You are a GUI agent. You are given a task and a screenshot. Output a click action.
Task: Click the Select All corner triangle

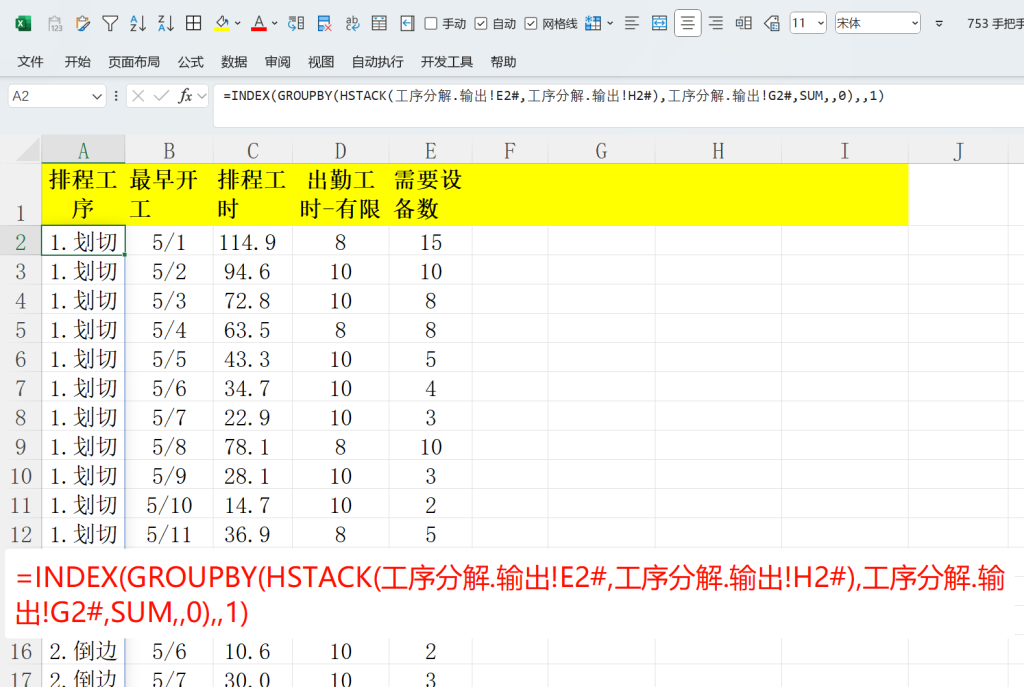coord(28,150)
